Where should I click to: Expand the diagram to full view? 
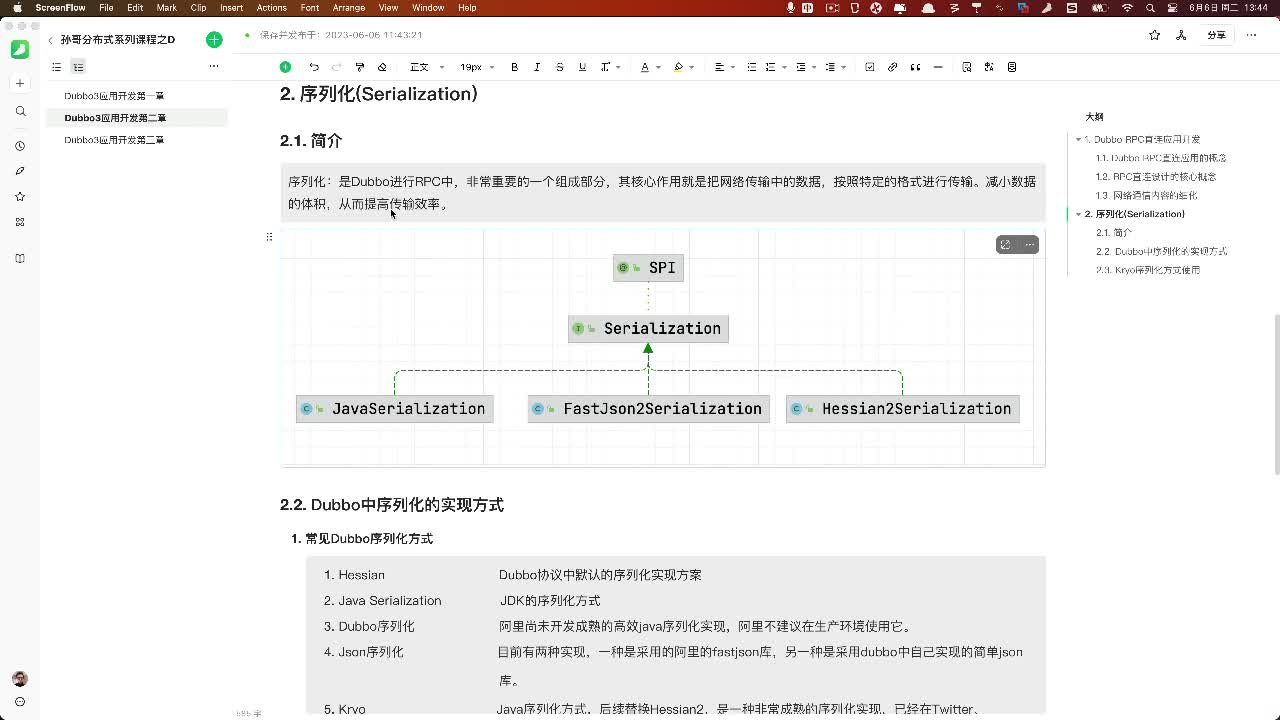click(x=1005, y=245)
